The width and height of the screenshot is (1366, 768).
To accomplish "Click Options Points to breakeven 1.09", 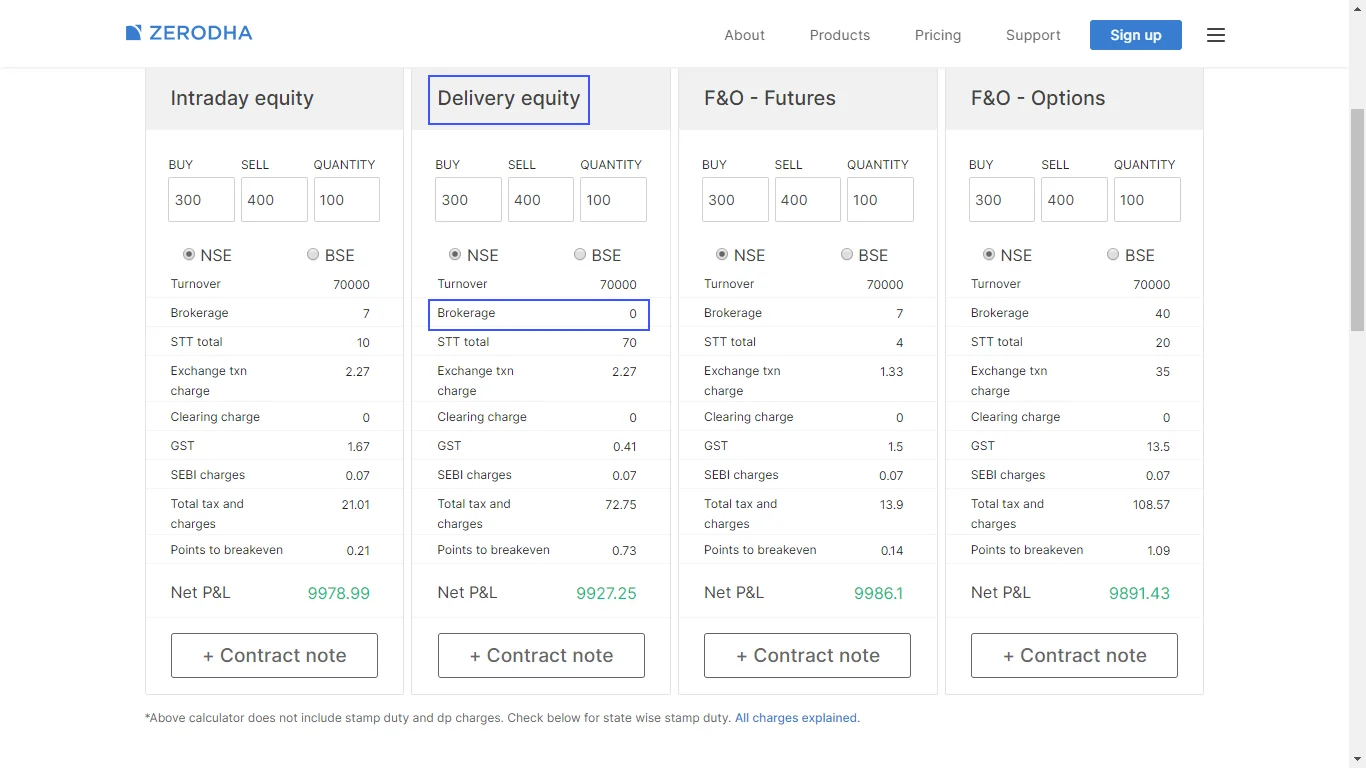I will tap(1158, 551).
